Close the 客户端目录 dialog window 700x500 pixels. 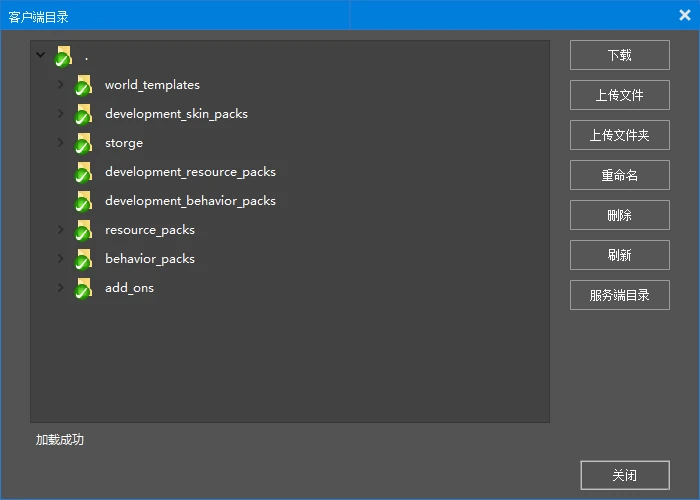(685, 15)
